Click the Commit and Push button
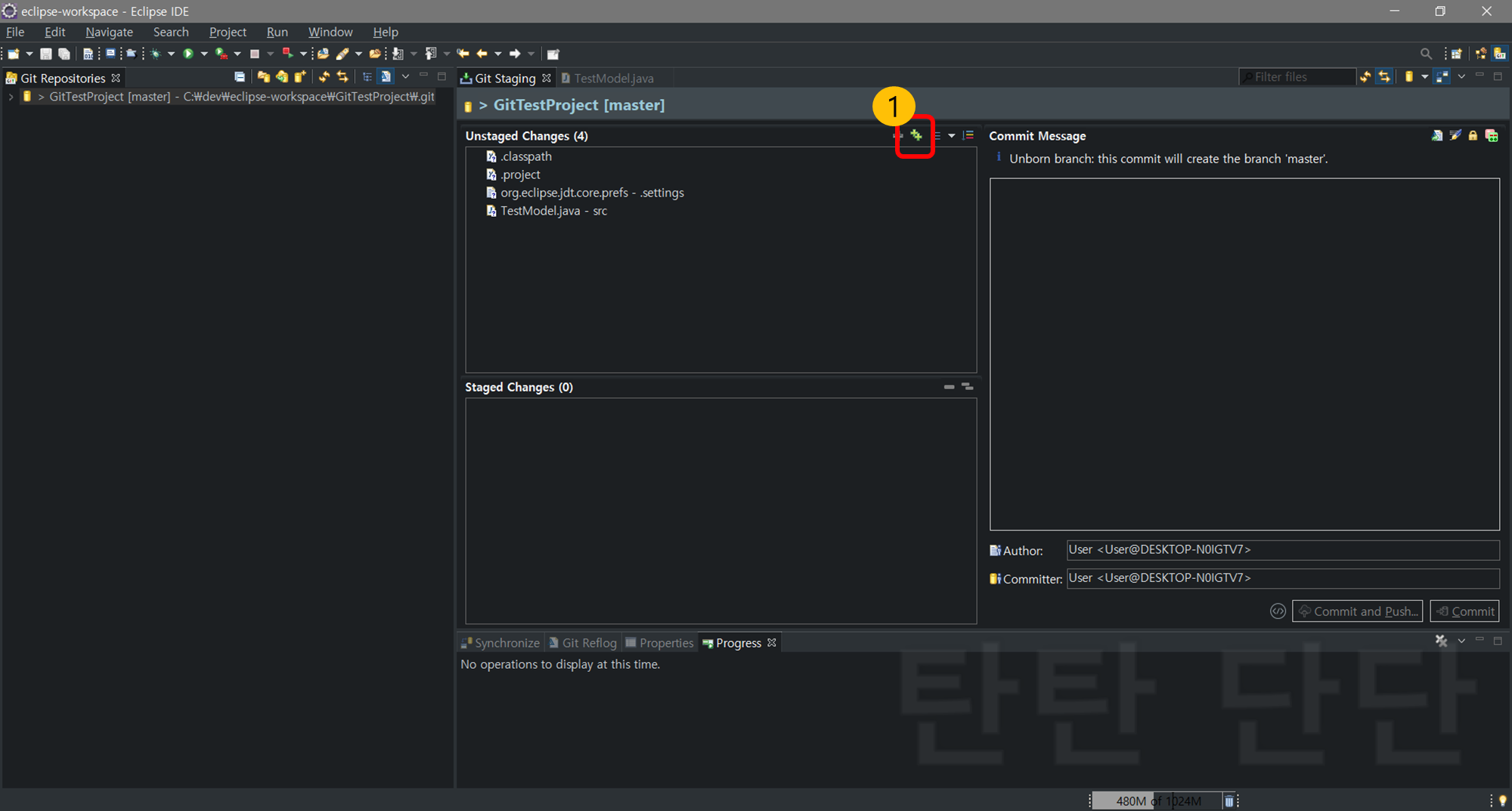 (1358, 611)
